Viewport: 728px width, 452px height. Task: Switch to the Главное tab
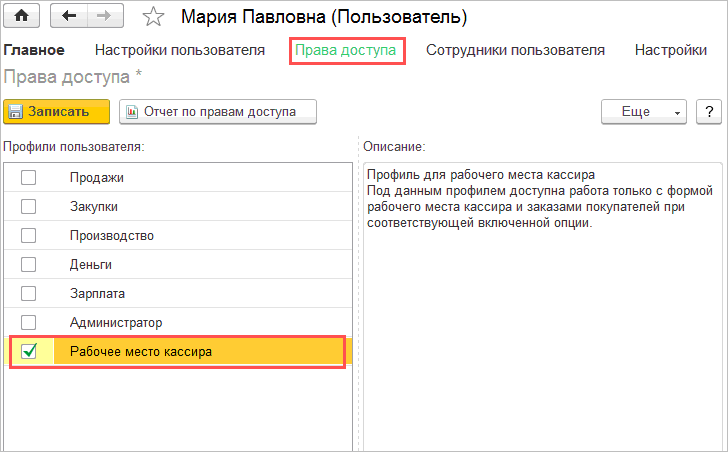tap(33, 50)
